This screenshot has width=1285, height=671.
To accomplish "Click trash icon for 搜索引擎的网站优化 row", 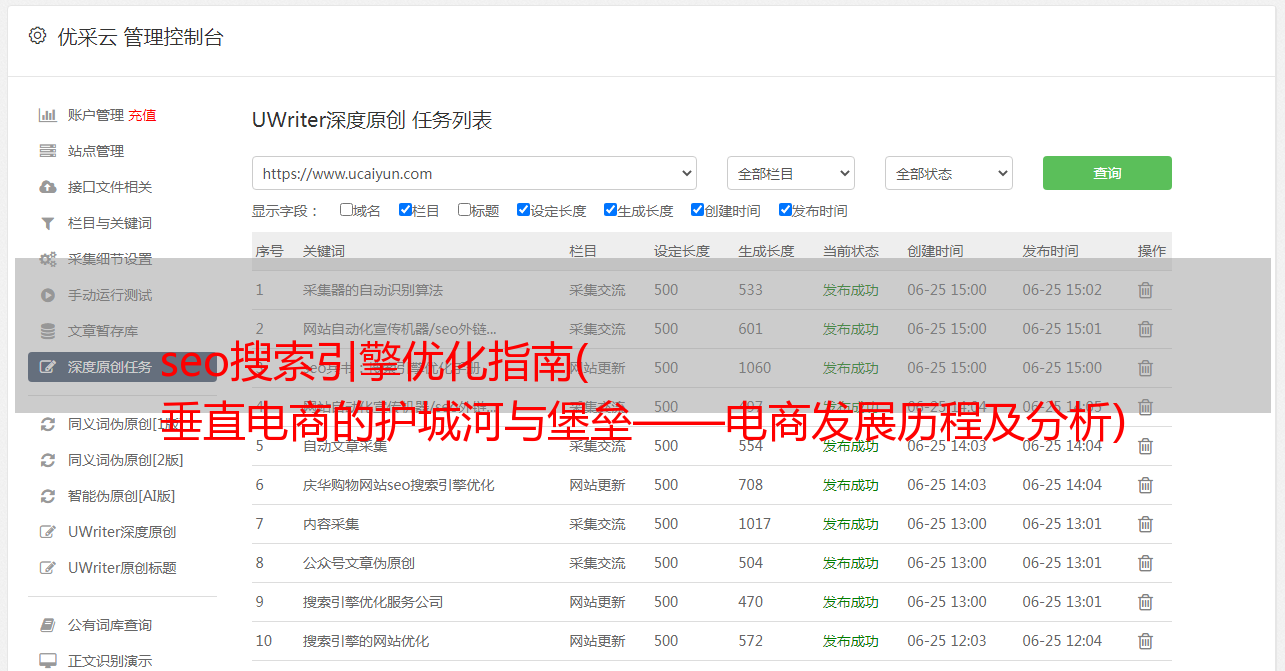I will [1145, 641].
